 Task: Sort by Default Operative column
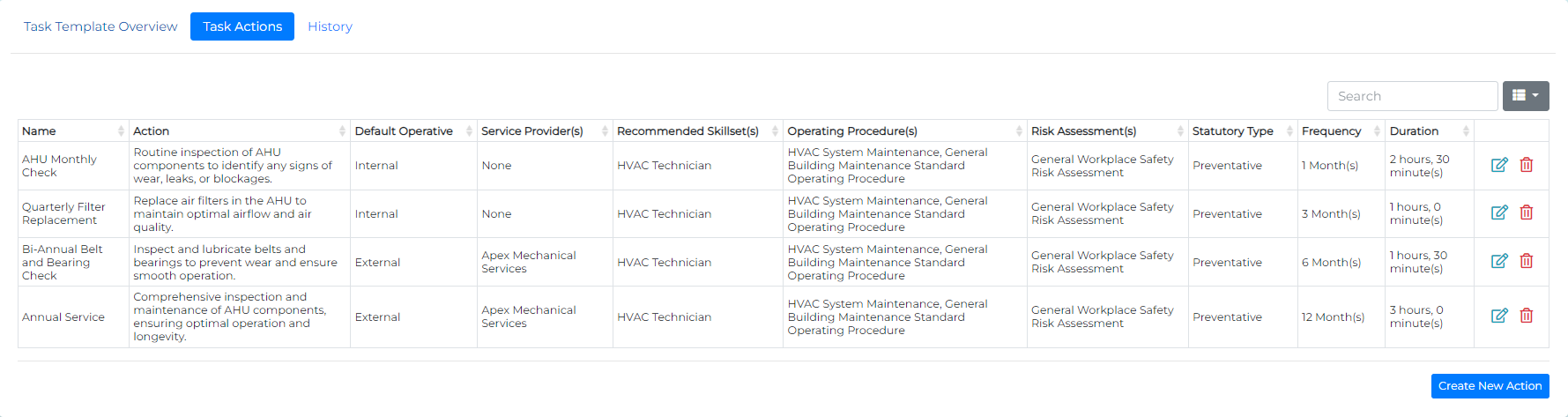[412, 130]
